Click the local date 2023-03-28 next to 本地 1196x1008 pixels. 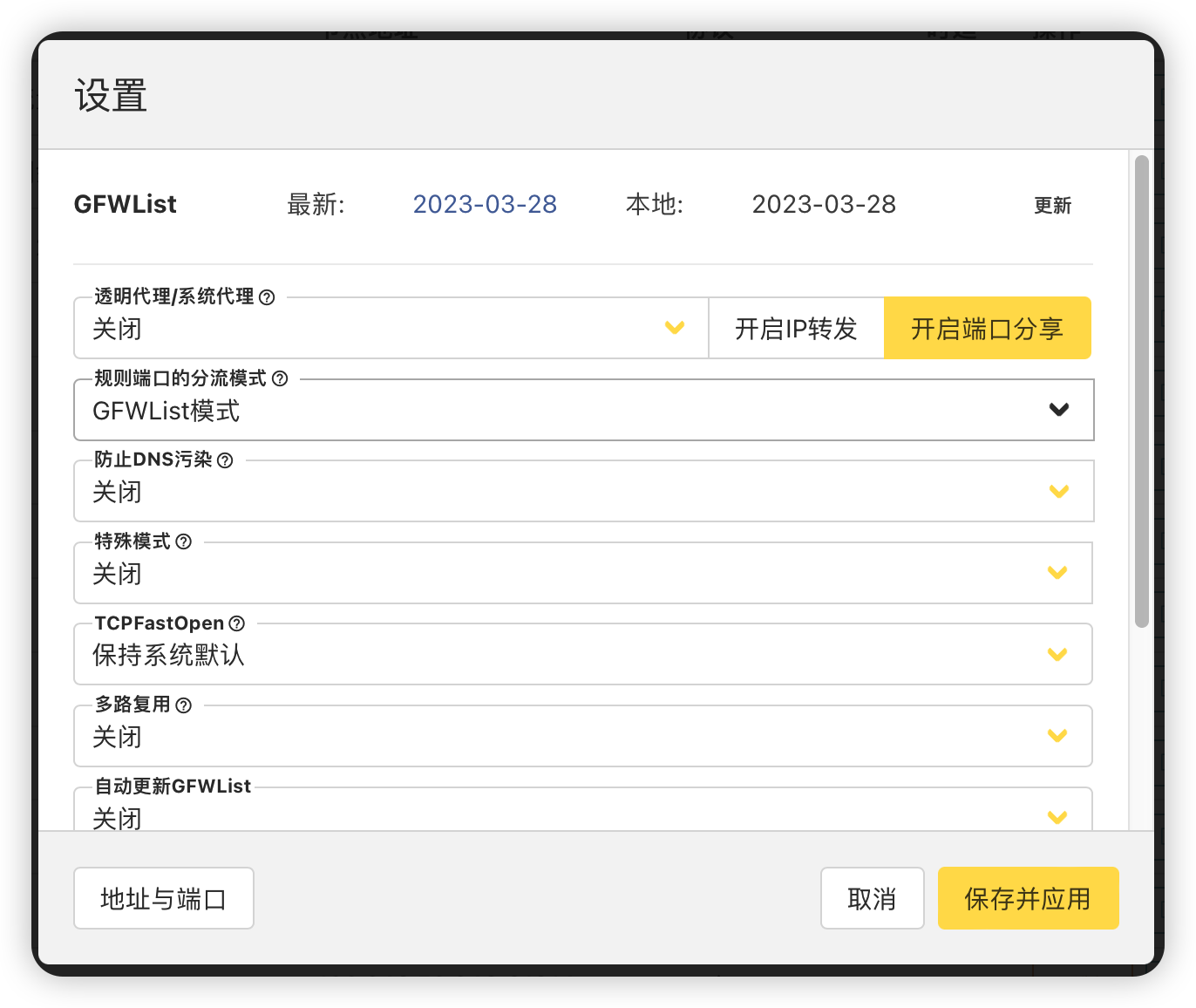coord(824,204)
